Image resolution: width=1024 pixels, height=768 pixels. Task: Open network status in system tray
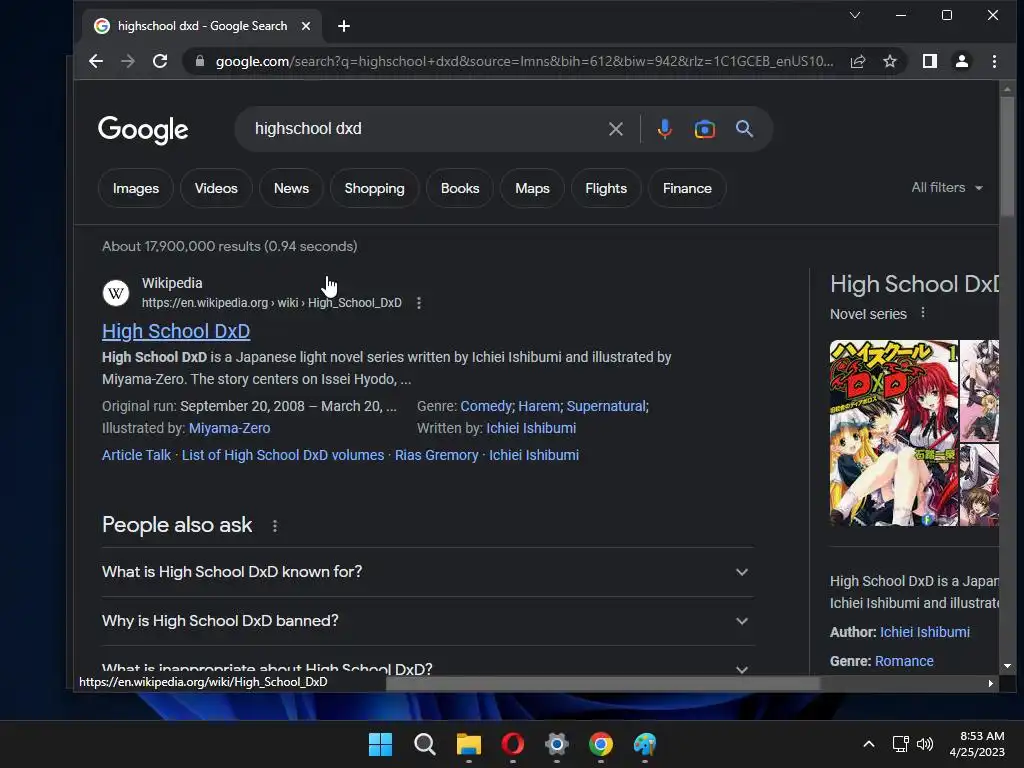(901, 744)
